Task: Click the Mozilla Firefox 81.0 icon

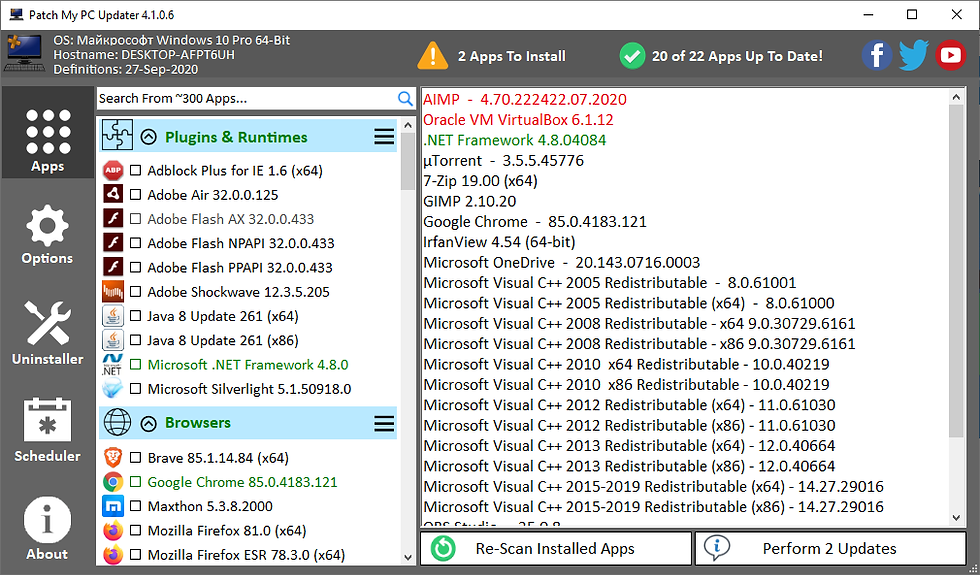Action: tap(113, 531)
